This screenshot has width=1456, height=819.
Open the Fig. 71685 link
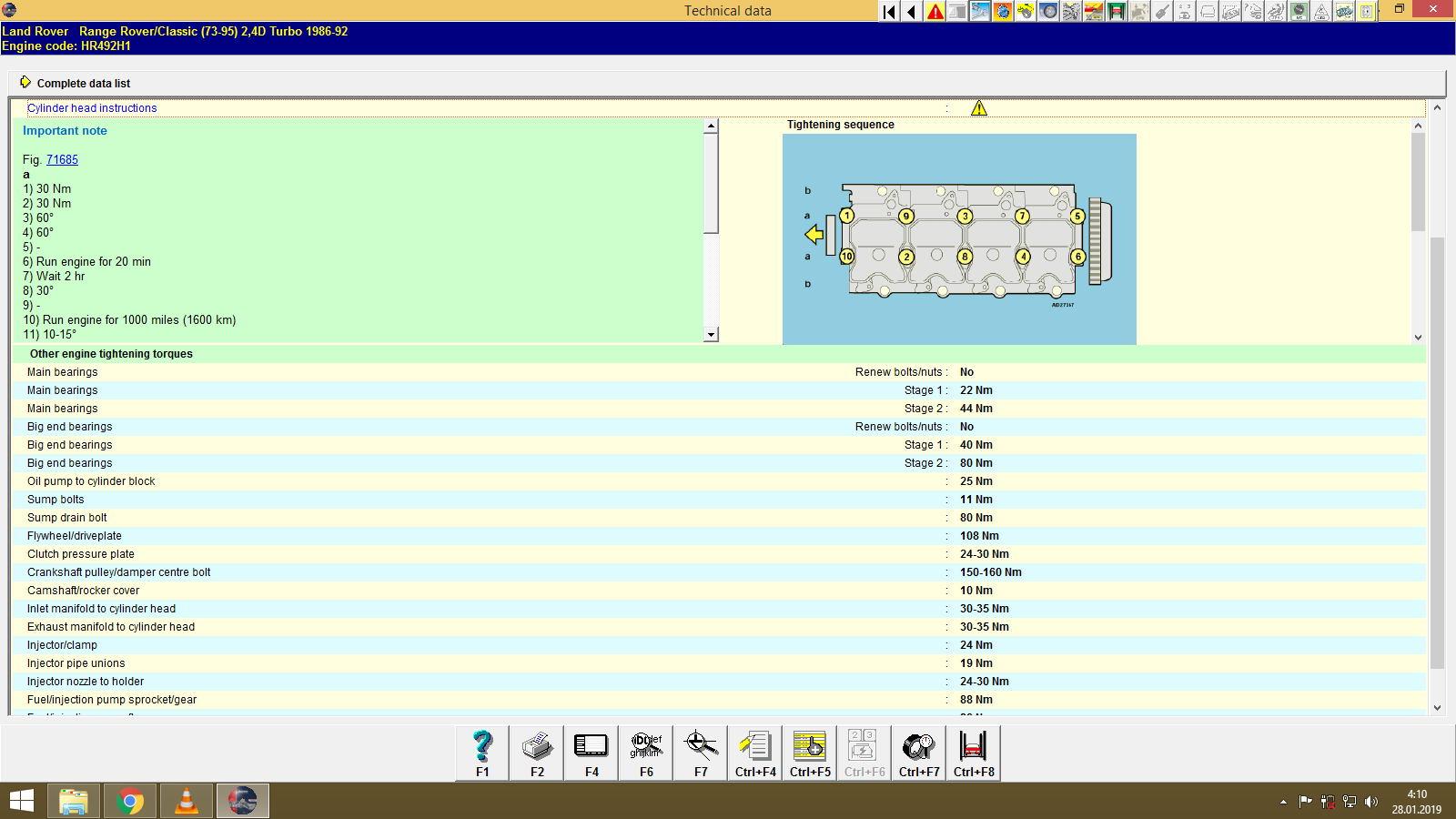62,158
